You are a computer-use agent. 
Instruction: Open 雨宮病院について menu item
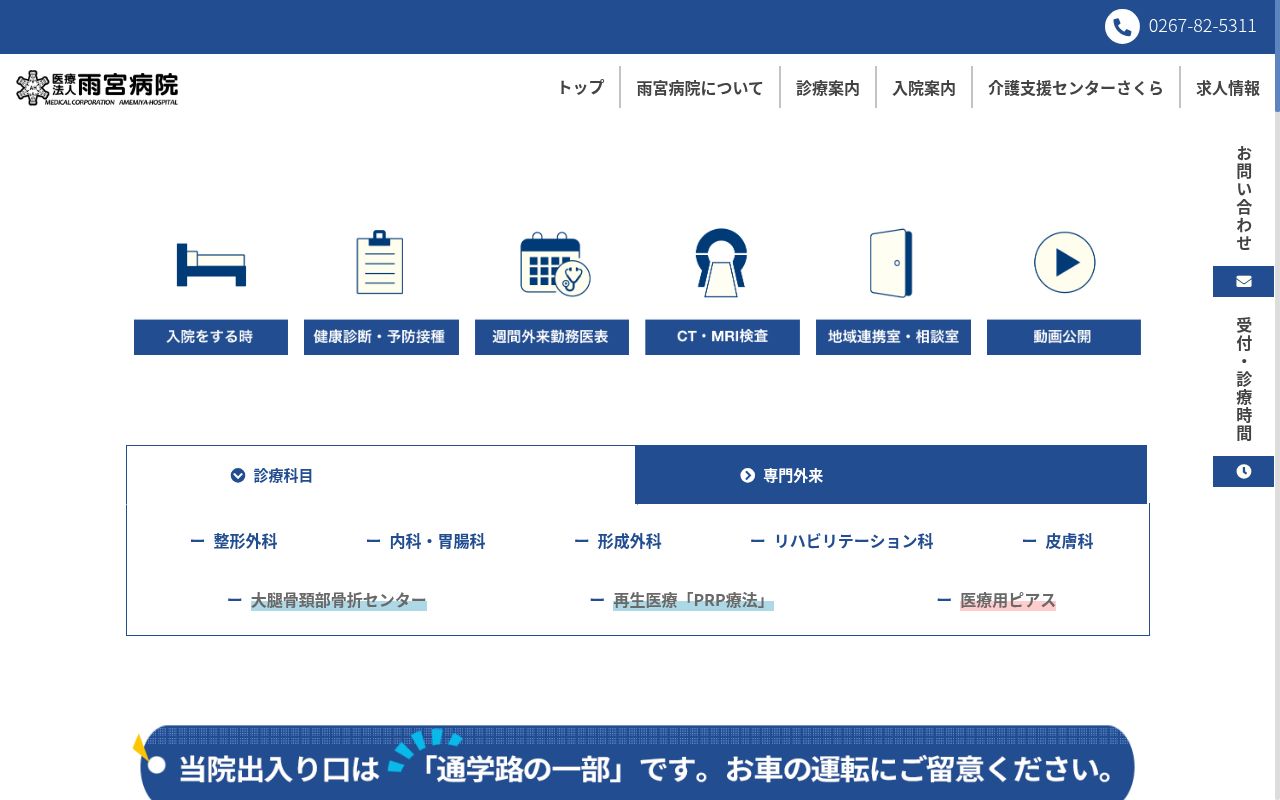(700, 87)
